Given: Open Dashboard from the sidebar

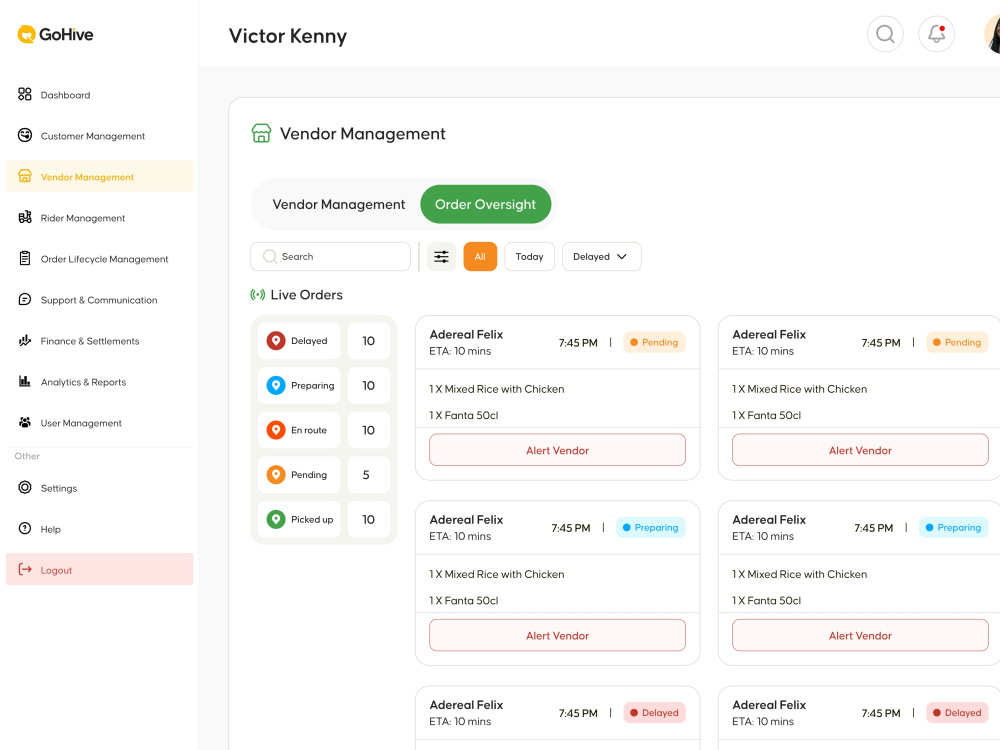Looking at the screenshot, I should [99, 94].
